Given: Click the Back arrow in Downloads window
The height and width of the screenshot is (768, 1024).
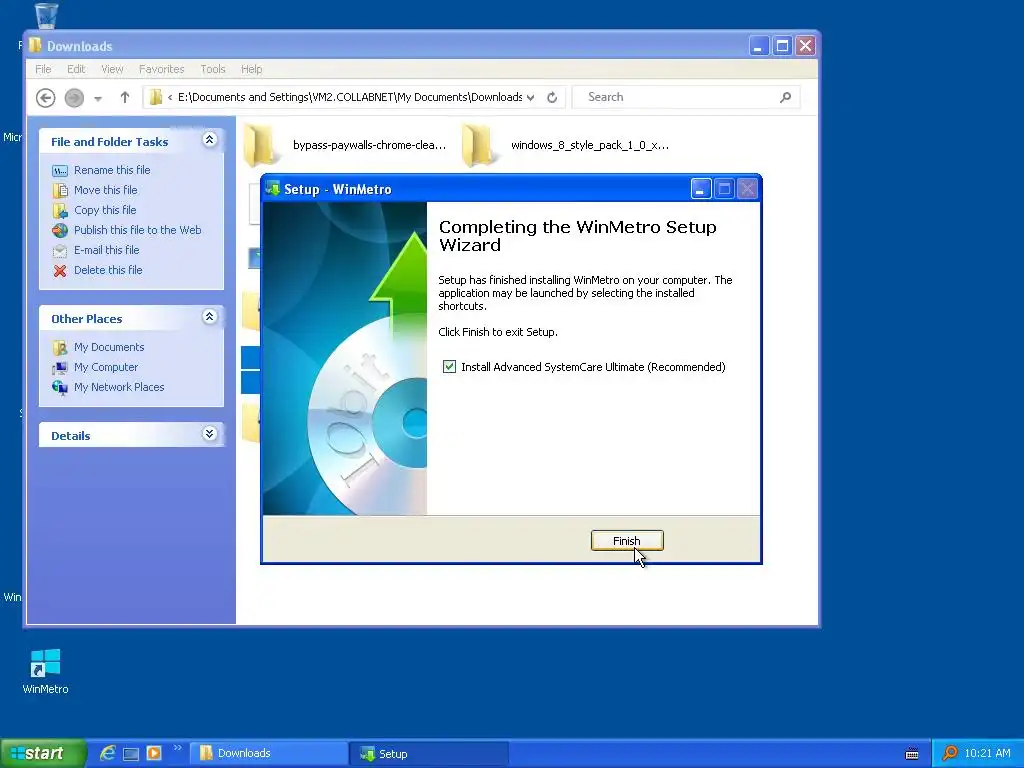Looking at the screenshot, I should pos(45,97).
